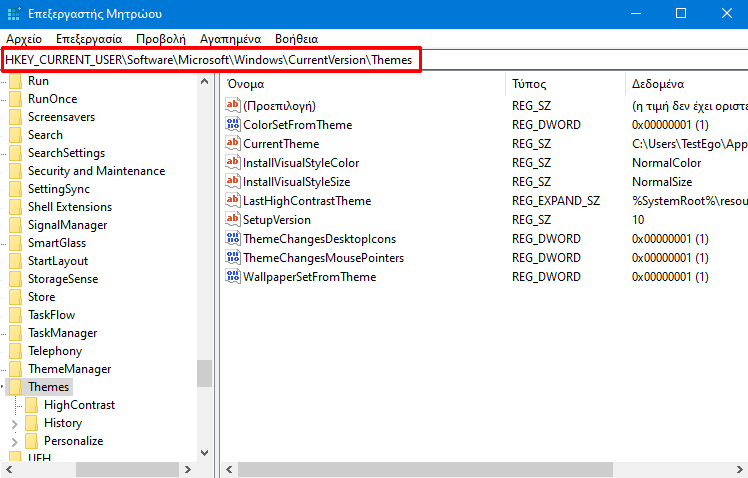Click the Registry Editor app icon in title bar
The width and height of the screenshot is (748, 478).
(x=14, y=13)
